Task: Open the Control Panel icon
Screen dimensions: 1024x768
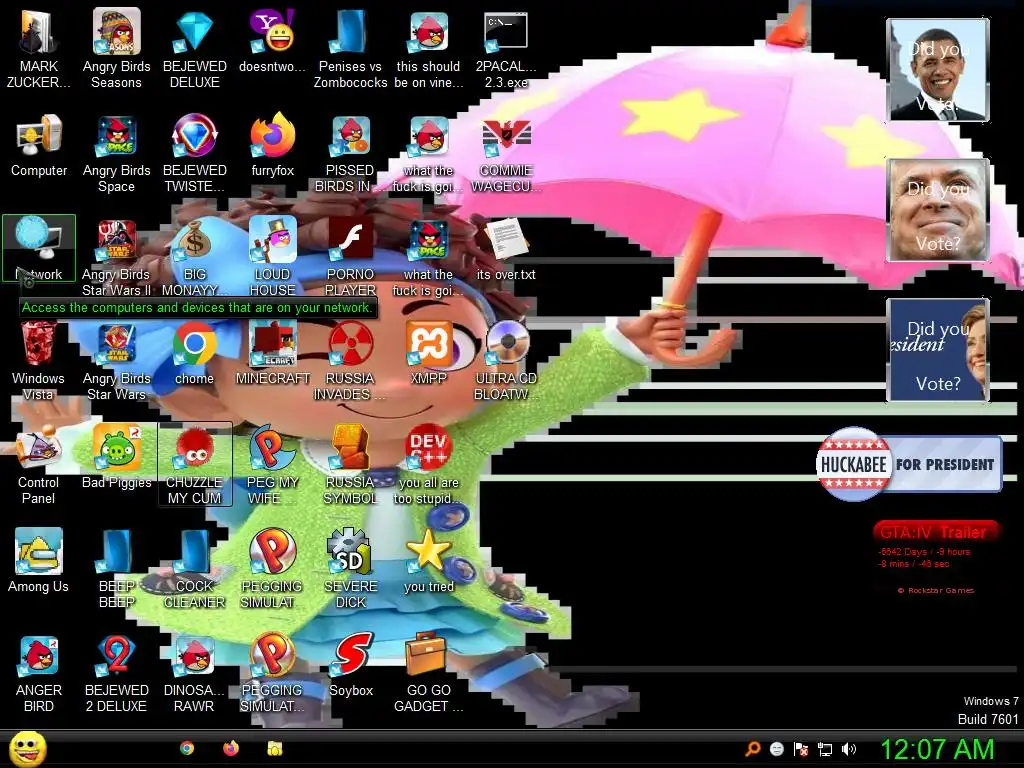Action: click(39, 465)
